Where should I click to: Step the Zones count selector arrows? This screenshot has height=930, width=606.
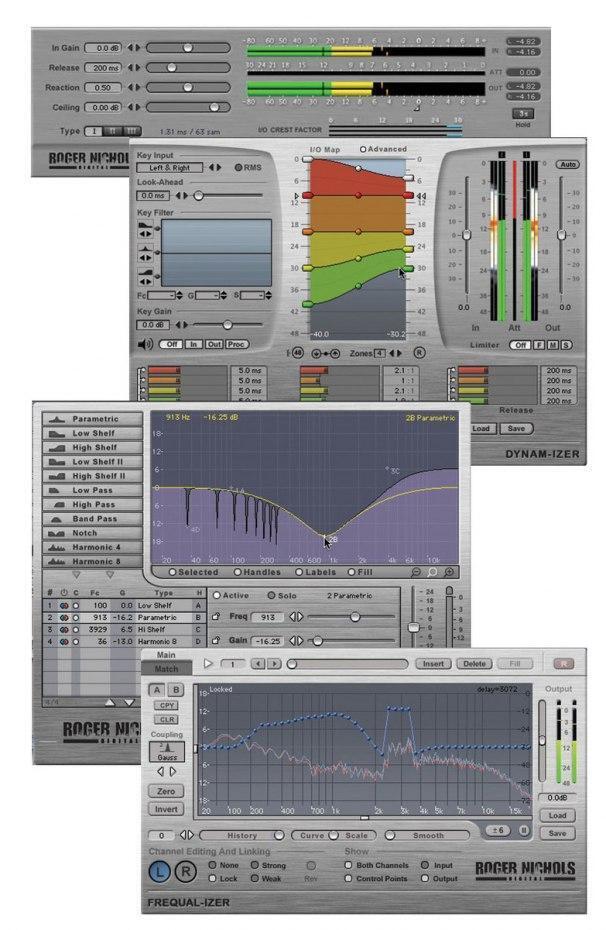click(x=394, y=353)
